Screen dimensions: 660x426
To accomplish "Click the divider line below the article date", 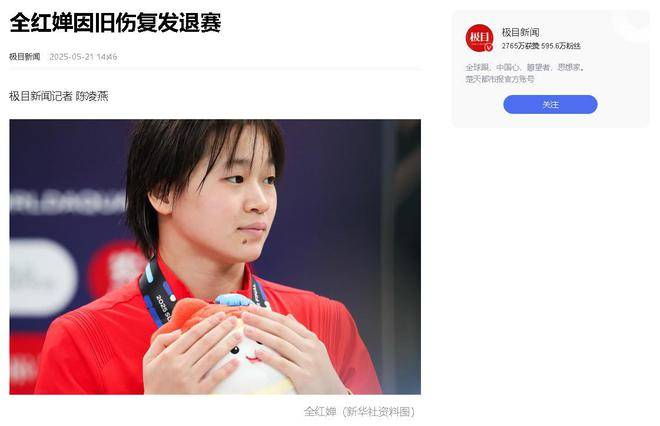I will (215, 69).
